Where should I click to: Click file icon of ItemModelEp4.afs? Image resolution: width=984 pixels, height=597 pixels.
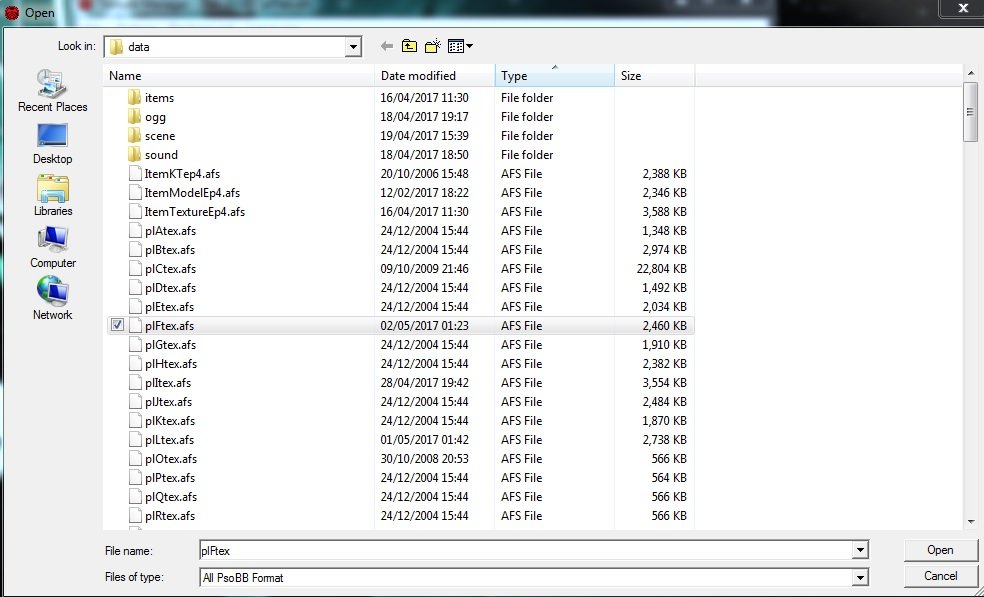135,192
